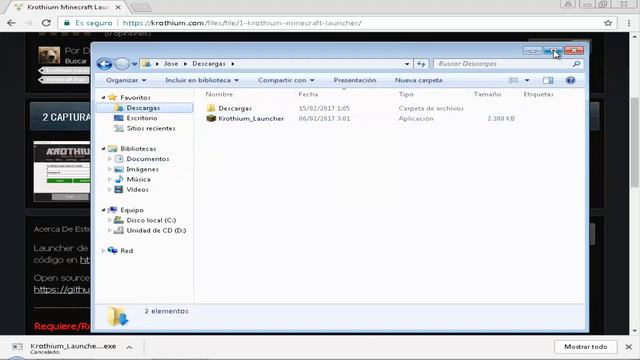
Task: Open the Organizar menu
Action: point(126,80)
